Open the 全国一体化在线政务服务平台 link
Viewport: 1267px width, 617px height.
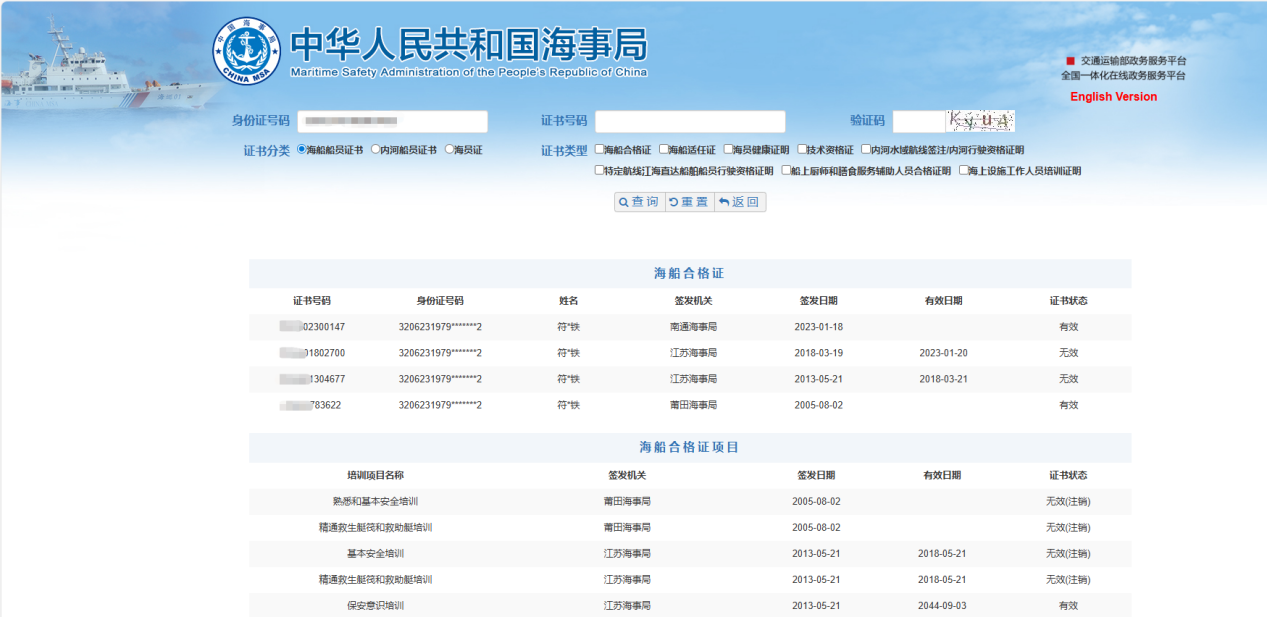(x=1123, y=76)
